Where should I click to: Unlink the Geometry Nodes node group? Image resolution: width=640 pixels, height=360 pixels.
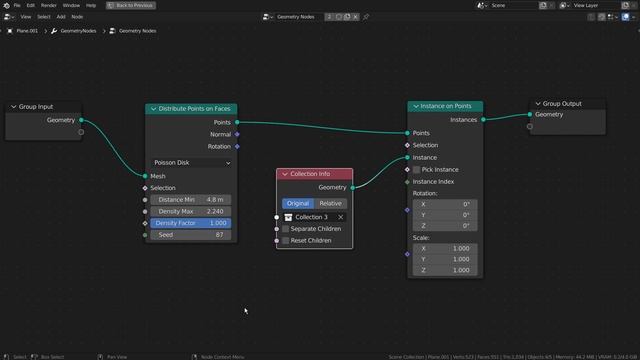[356, 17]
